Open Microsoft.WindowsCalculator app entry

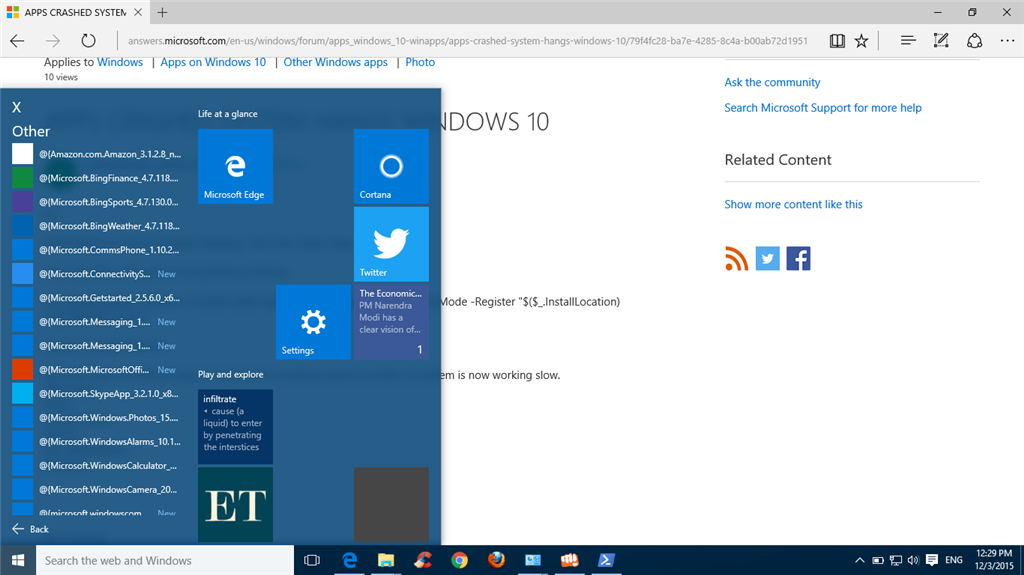click(97, 465)
